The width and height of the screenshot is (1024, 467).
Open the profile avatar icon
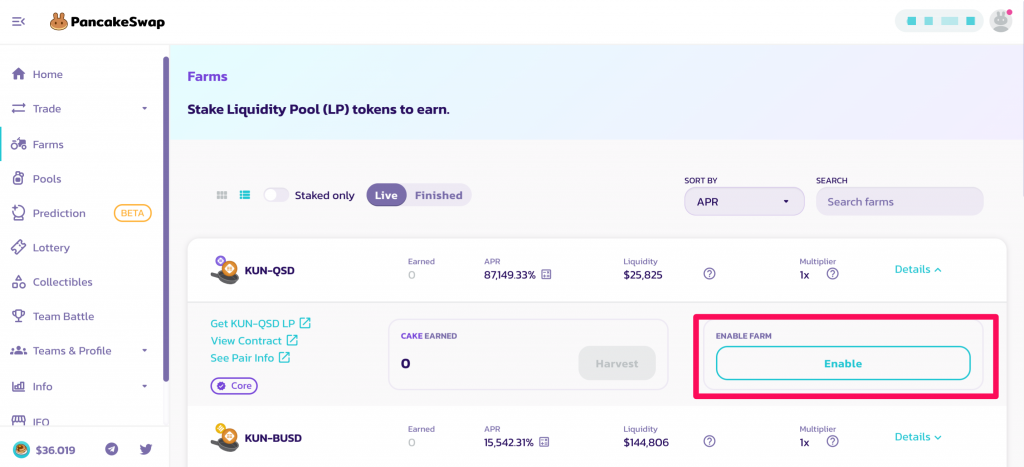point(1000,21)
